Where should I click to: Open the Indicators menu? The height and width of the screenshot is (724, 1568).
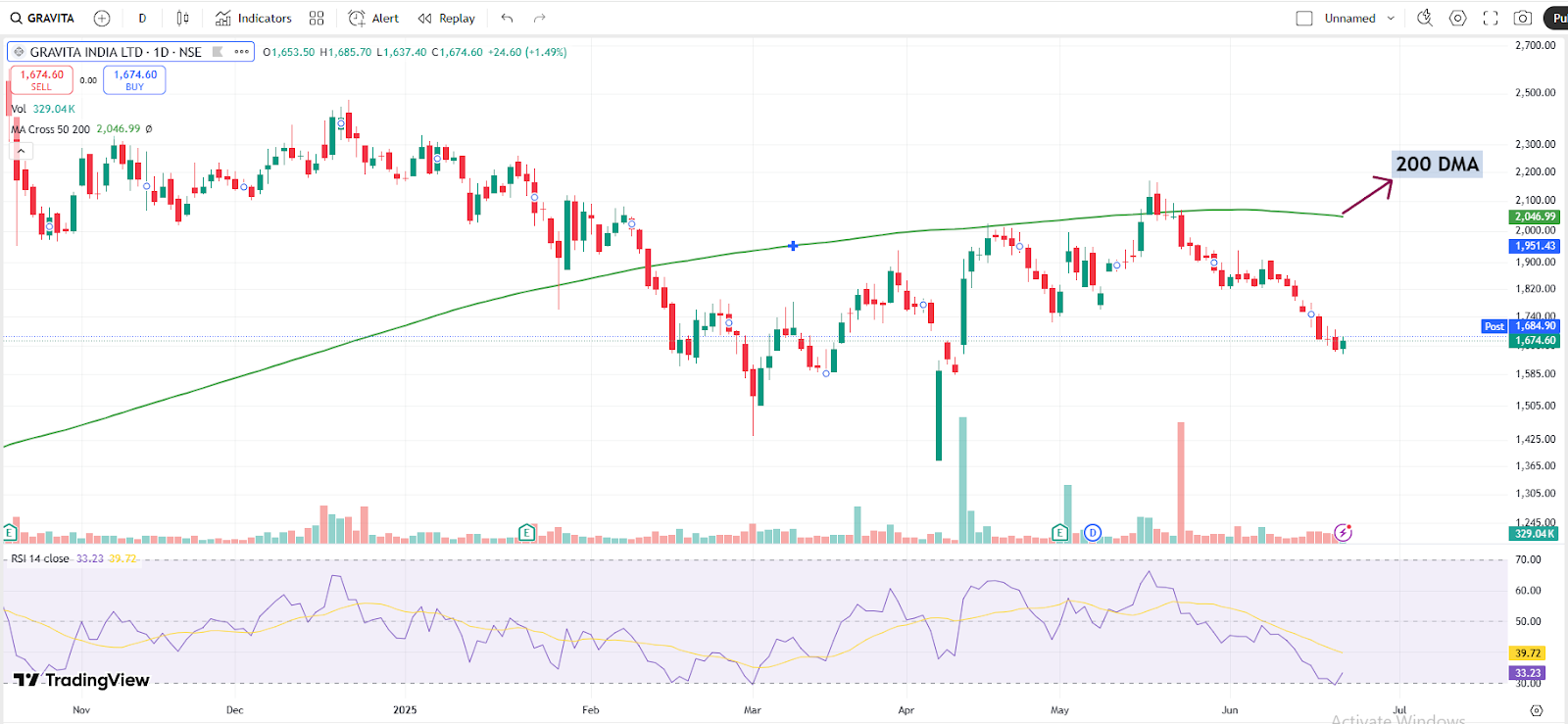click(x=254, y=18)
